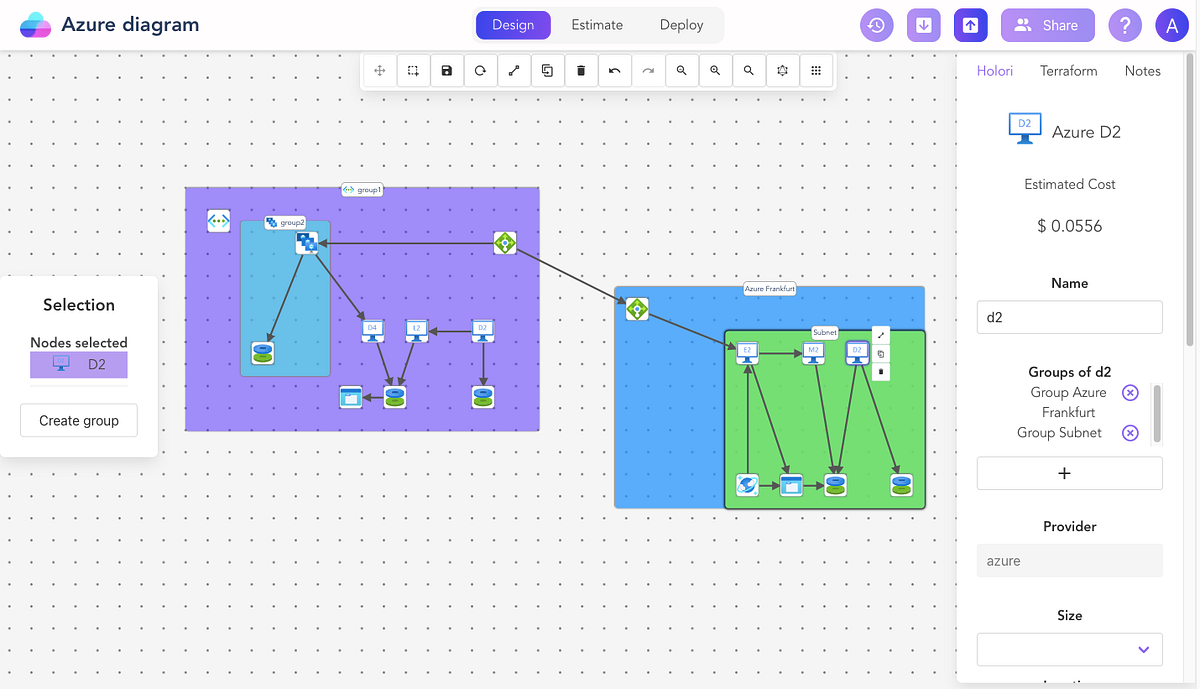Viewport: 1200px width, 689px height.
Task: Open the Size dropdown
Action: [1069, 649]
